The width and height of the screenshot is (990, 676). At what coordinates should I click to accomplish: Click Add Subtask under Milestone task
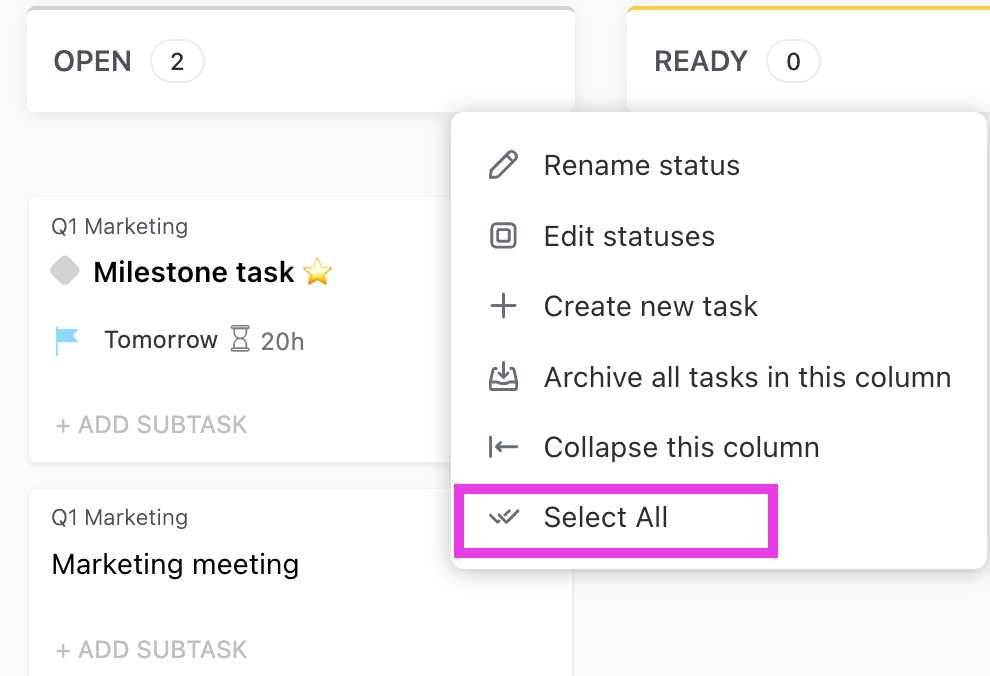click(x=151, y=425)
